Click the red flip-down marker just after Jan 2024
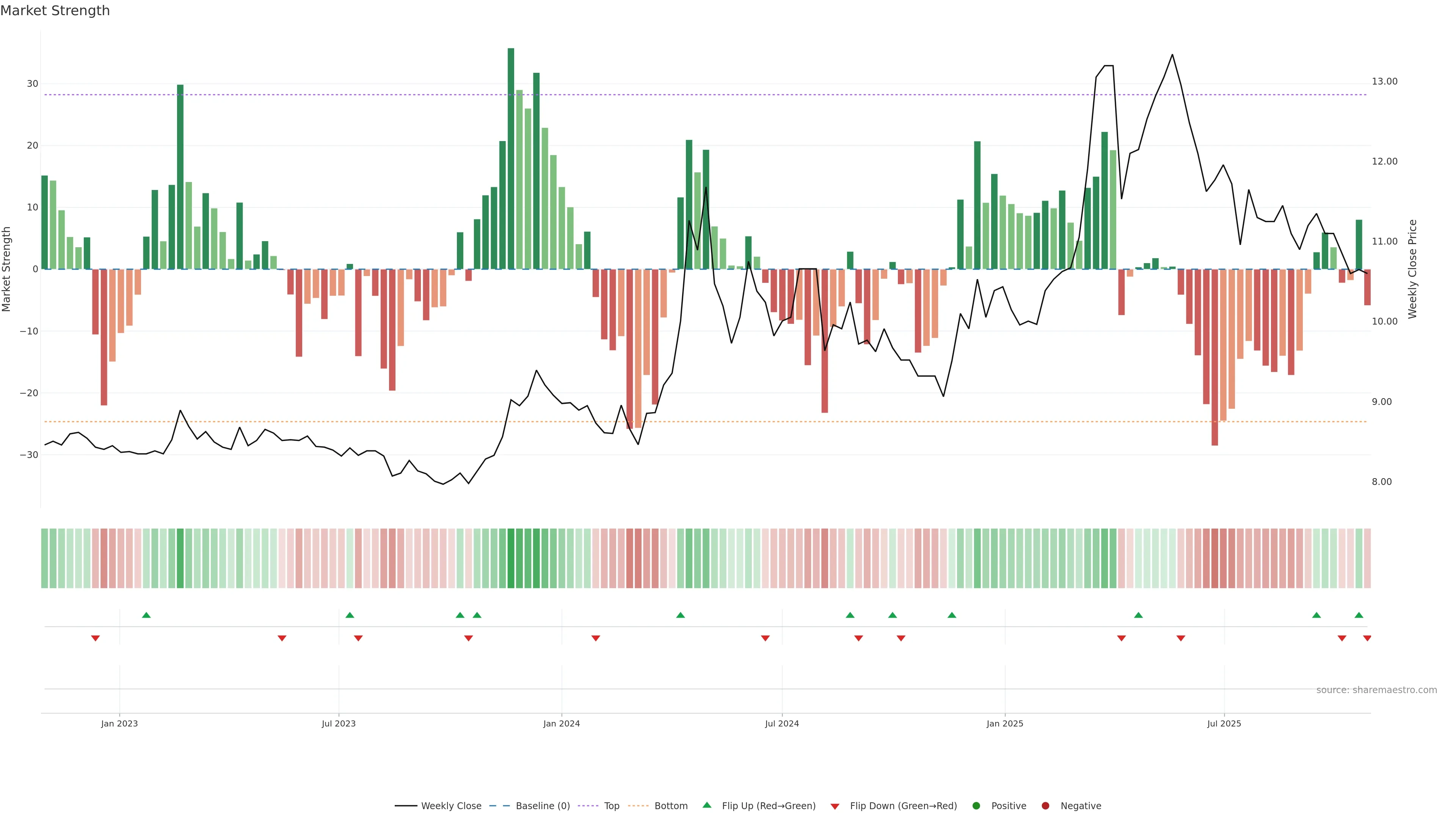Image resolution: width=1456 pixels, height=819 pixels. pyautogui.click(x=596, y=638)
